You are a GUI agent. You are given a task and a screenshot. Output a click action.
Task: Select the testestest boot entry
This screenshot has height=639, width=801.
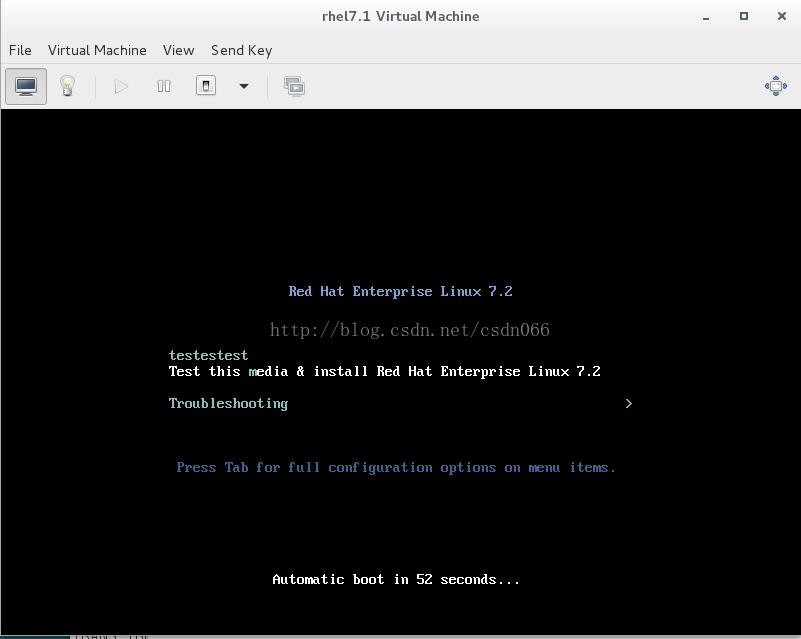click(x=208, y=355)
